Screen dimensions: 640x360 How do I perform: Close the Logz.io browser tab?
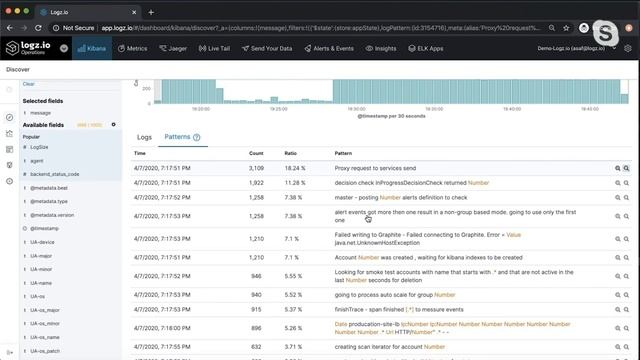(134, 12)
